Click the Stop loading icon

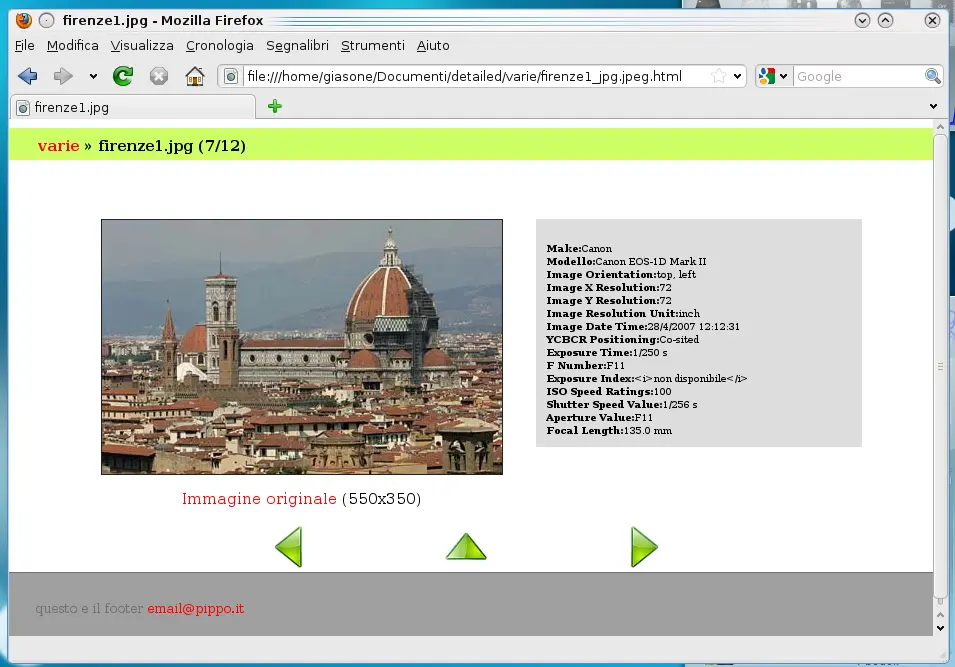(x=158, y=76)
